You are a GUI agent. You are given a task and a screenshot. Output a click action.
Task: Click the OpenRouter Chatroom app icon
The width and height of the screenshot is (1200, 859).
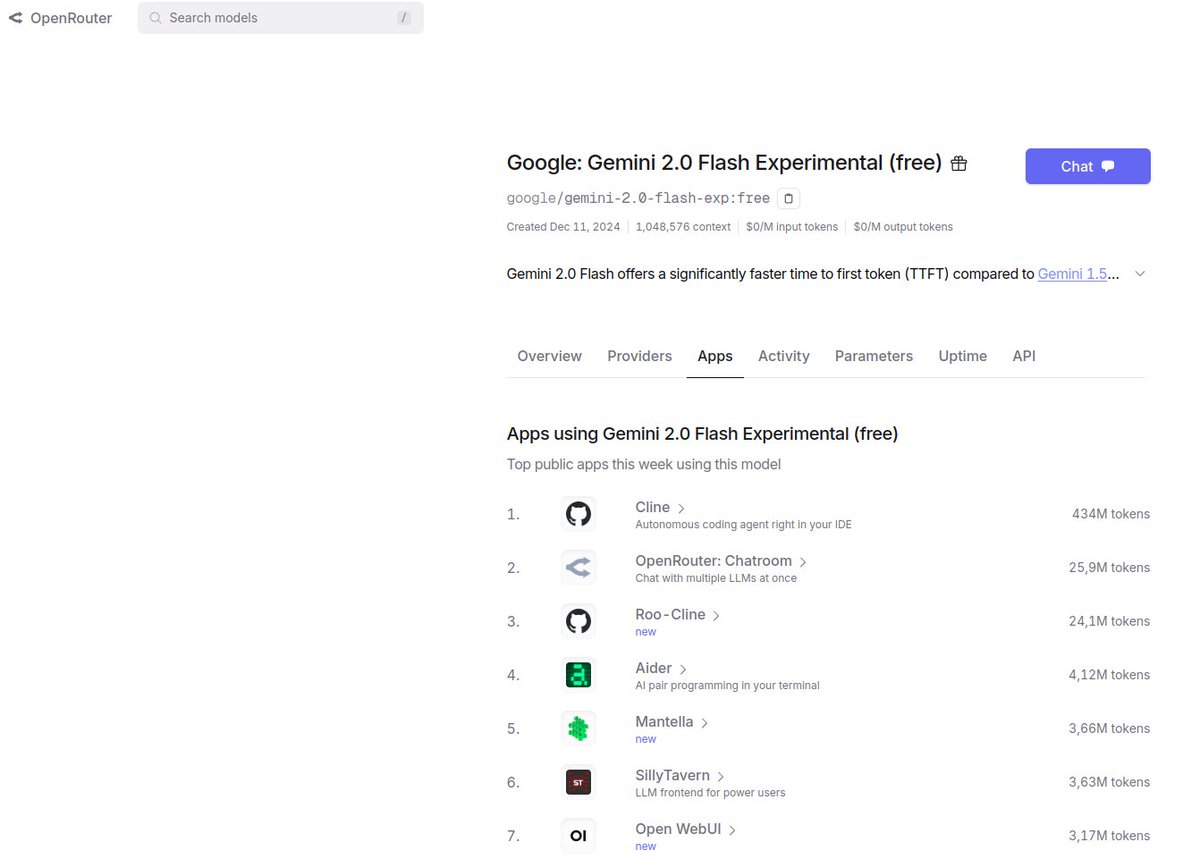(x=578, y=567)
